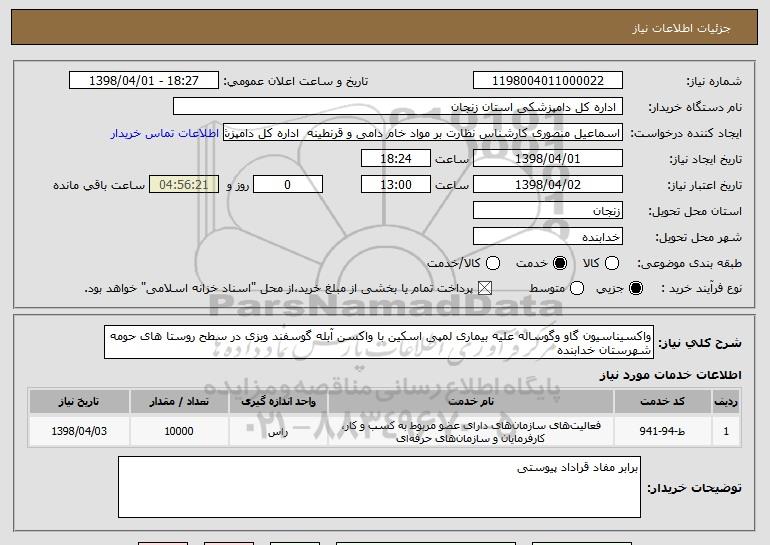Screen dimensions: 770x545
Task: Click creation date field 1398/04/01
Action: (x=548, y=159)
